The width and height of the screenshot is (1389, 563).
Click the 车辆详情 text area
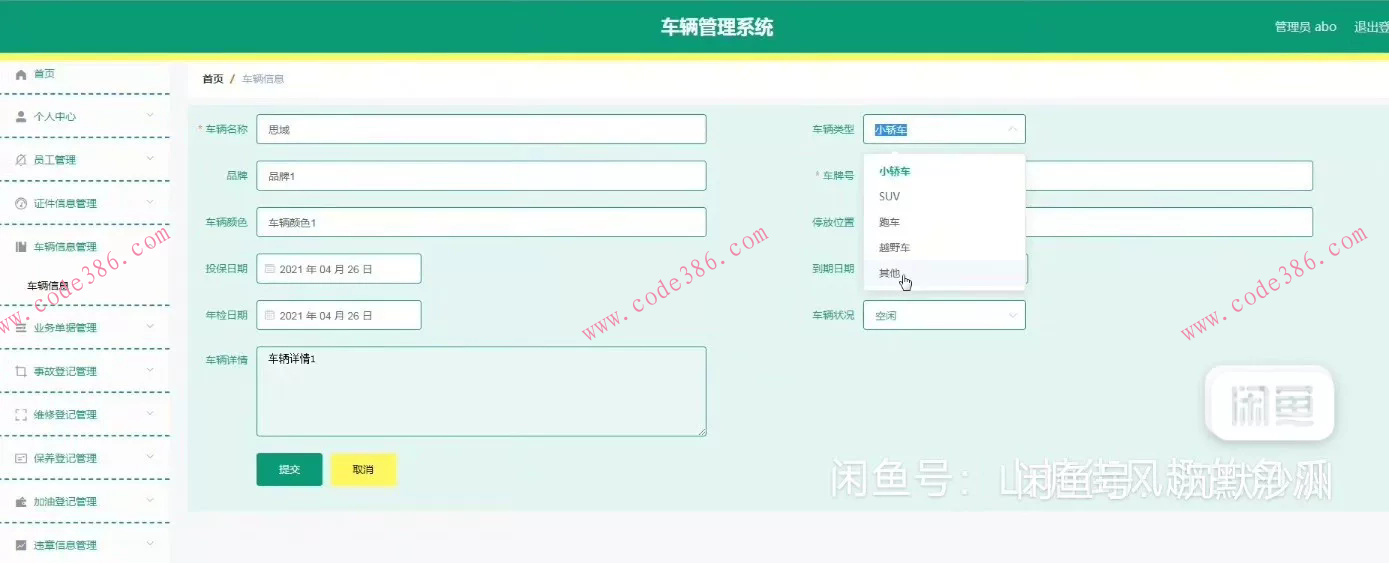[x=481, y=391]
